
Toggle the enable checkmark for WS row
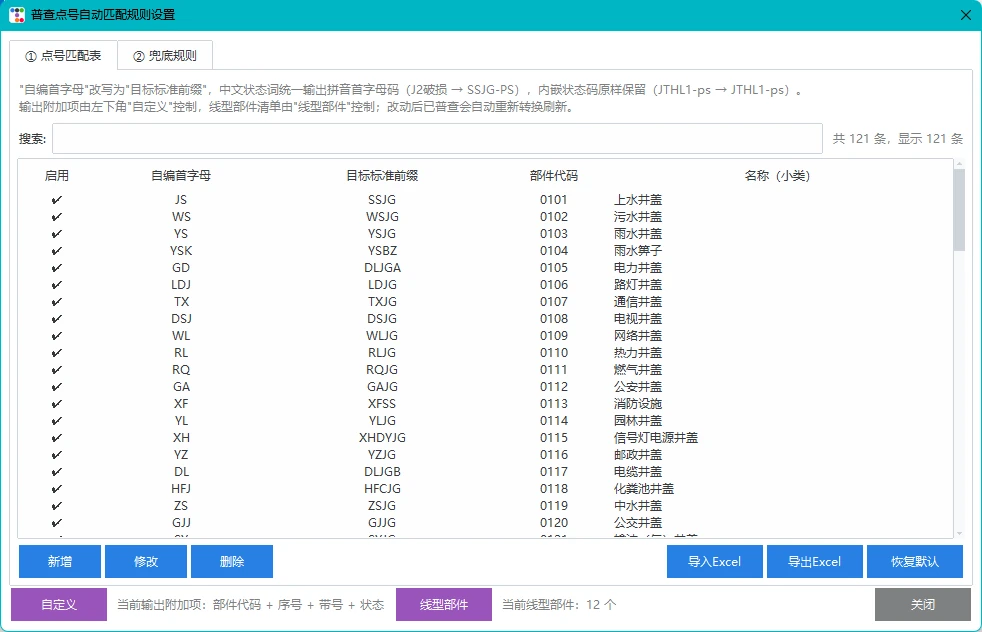(56, 217)
